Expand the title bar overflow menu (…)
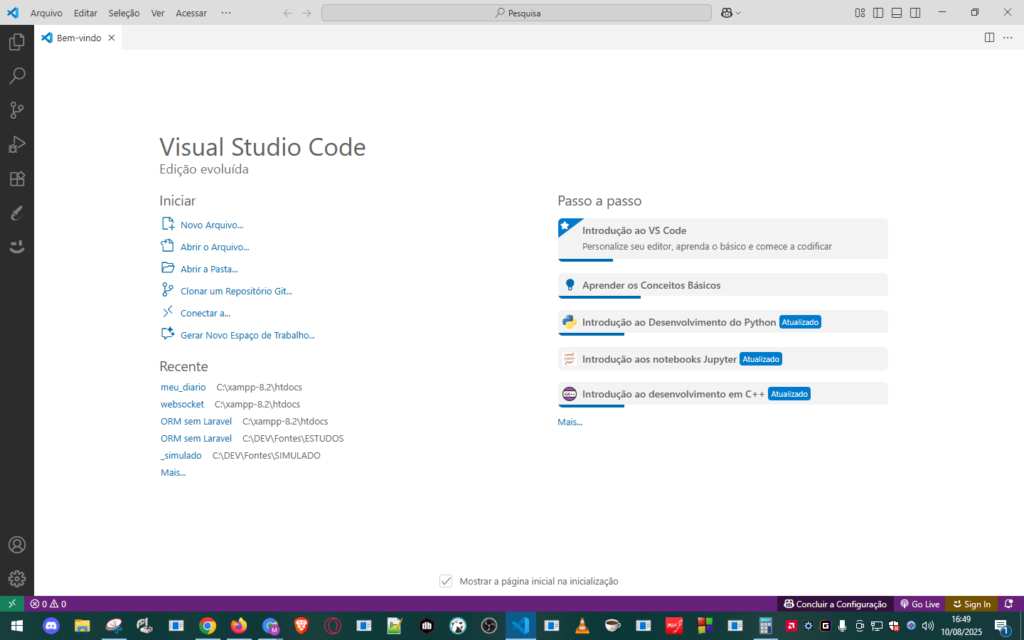1024x640 pixels. pyautogui.click(x=225, y=13)
